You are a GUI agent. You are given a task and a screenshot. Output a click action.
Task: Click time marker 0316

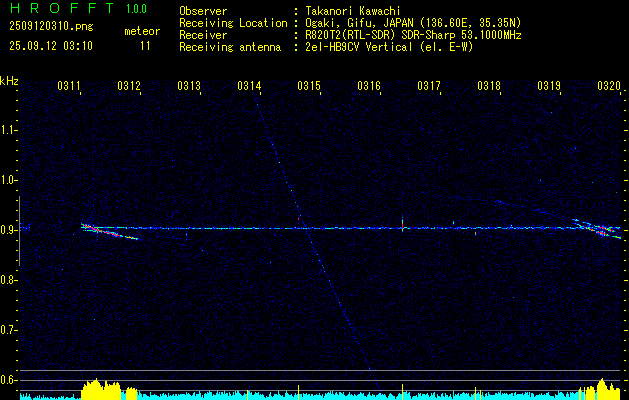click(x=369, y=86)
